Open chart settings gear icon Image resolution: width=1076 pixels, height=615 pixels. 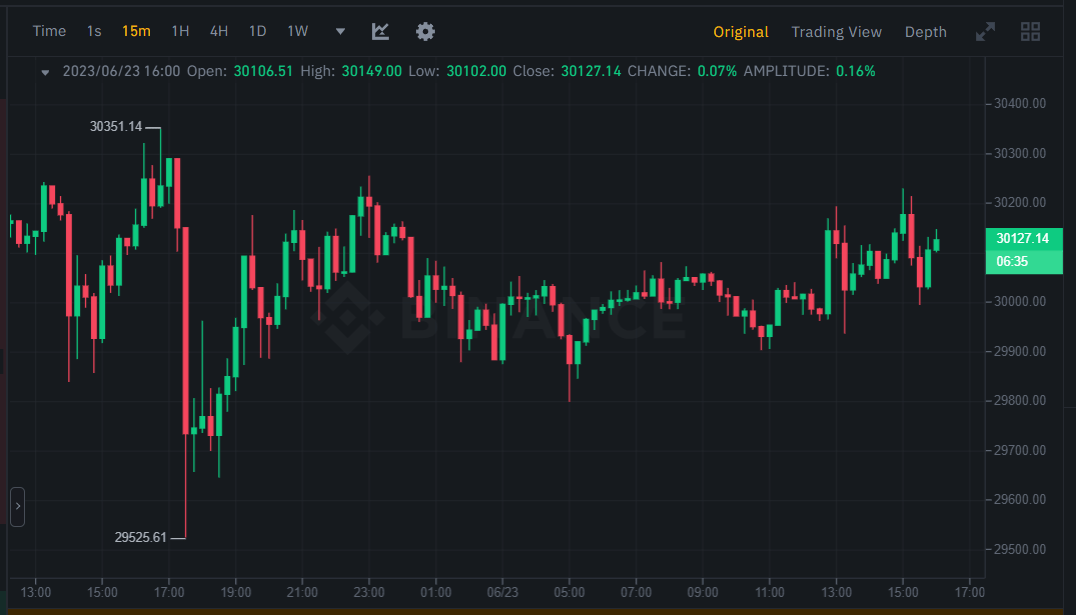(x=425, y=32)
